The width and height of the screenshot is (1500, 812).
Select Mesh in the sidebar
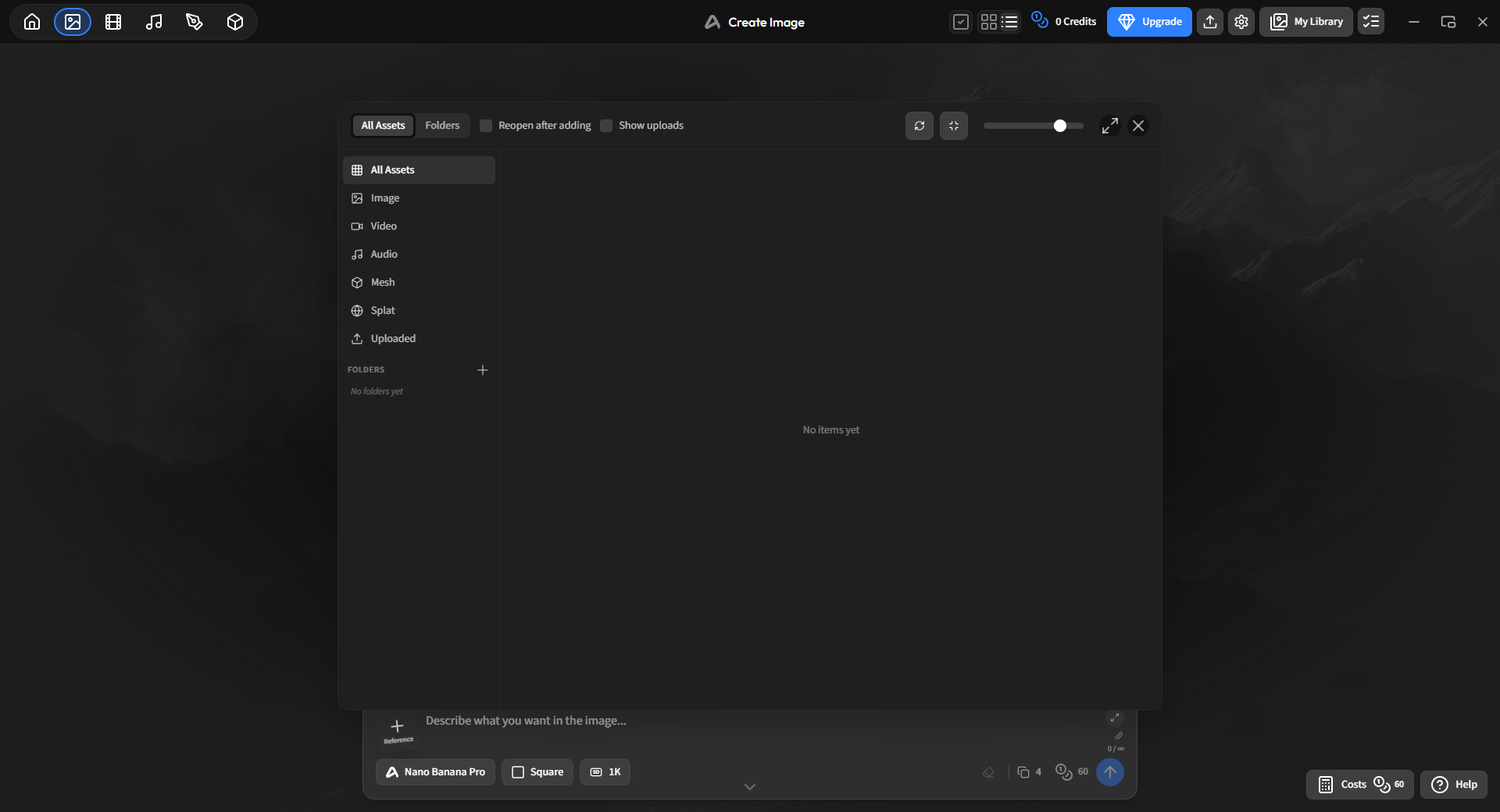coord(419,283)
